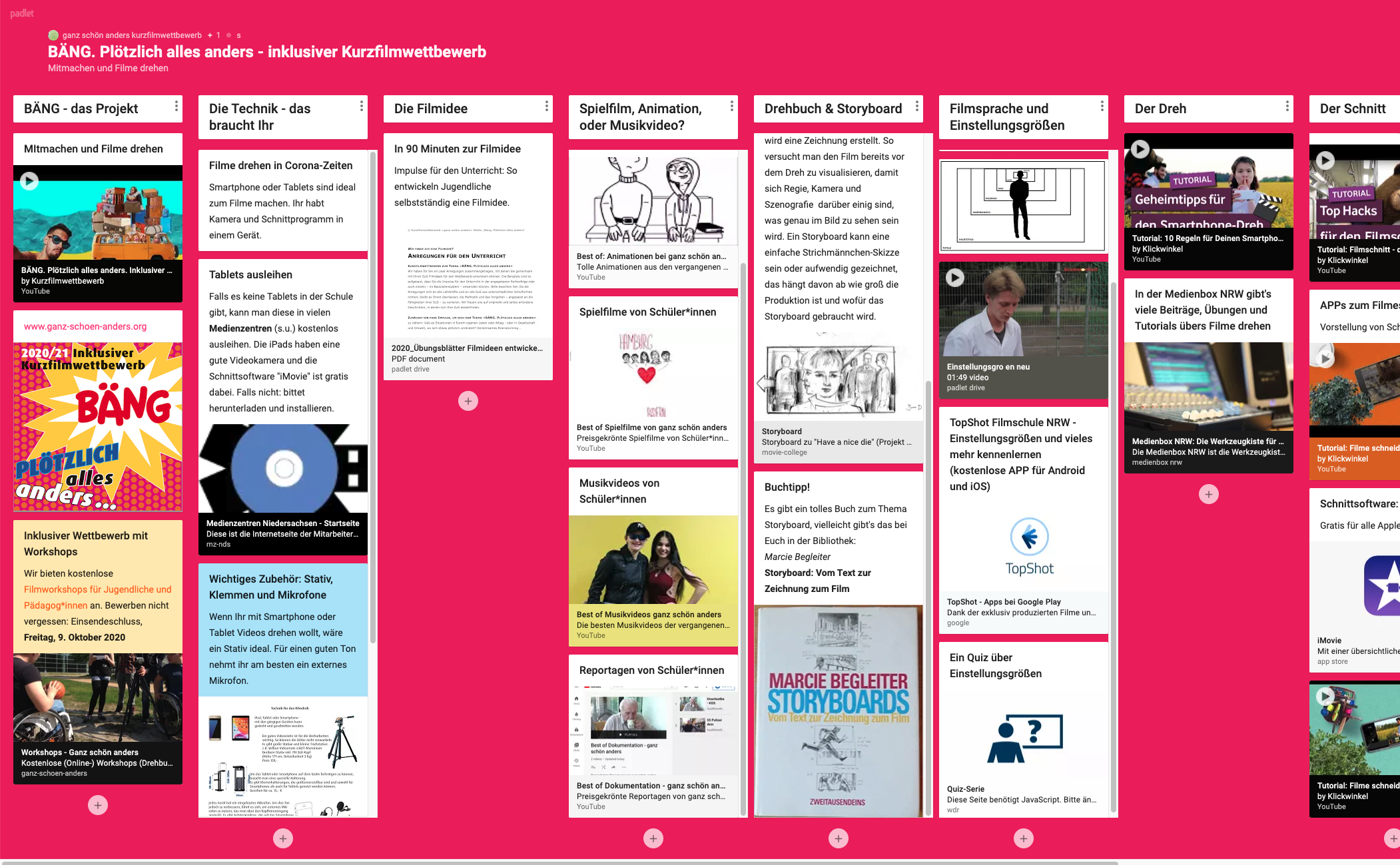Open the iMovie app star icon
This screenshot has width=1400, height=865.
pyautogui.click(x=1383, y=585)
